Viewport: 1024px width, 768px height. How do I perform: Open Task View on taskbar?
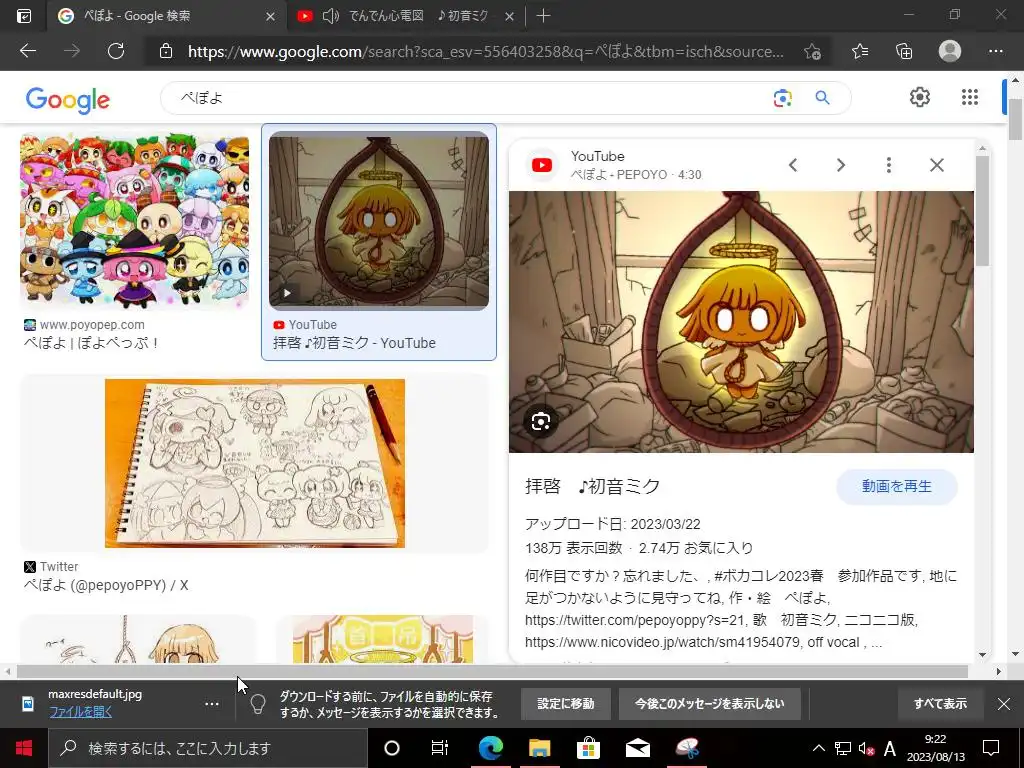click(440, 748)
